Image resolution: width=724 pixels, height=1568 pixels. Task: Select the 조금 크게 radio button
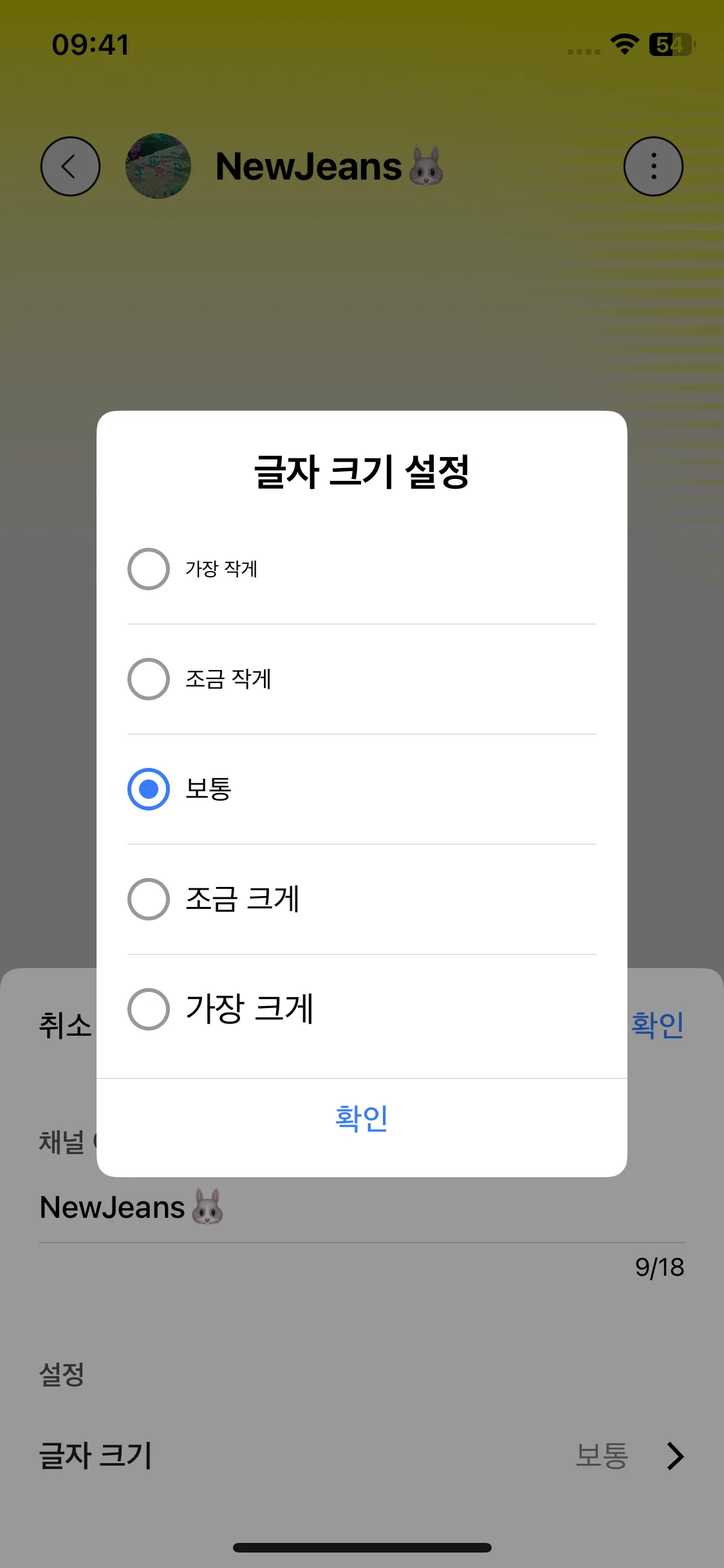point(149,899)
